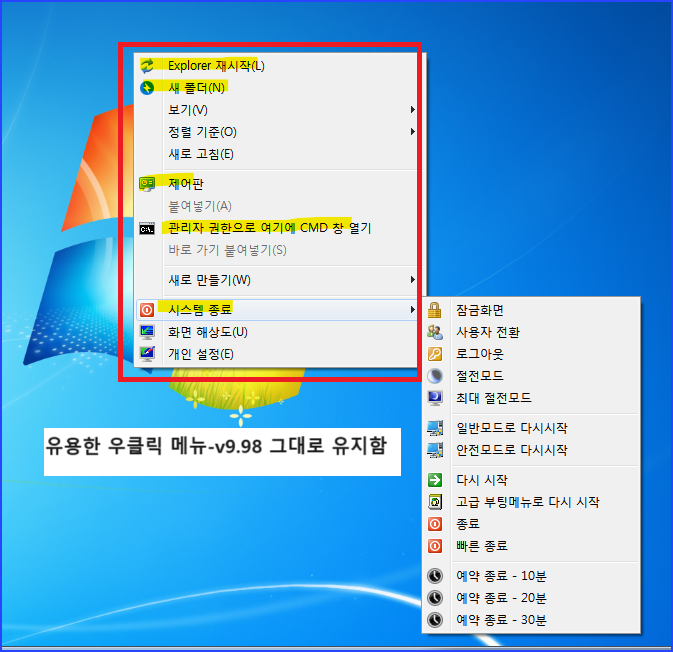Choose 종료 from the submenu
This screenshot has width=673, height=652.
531,524
